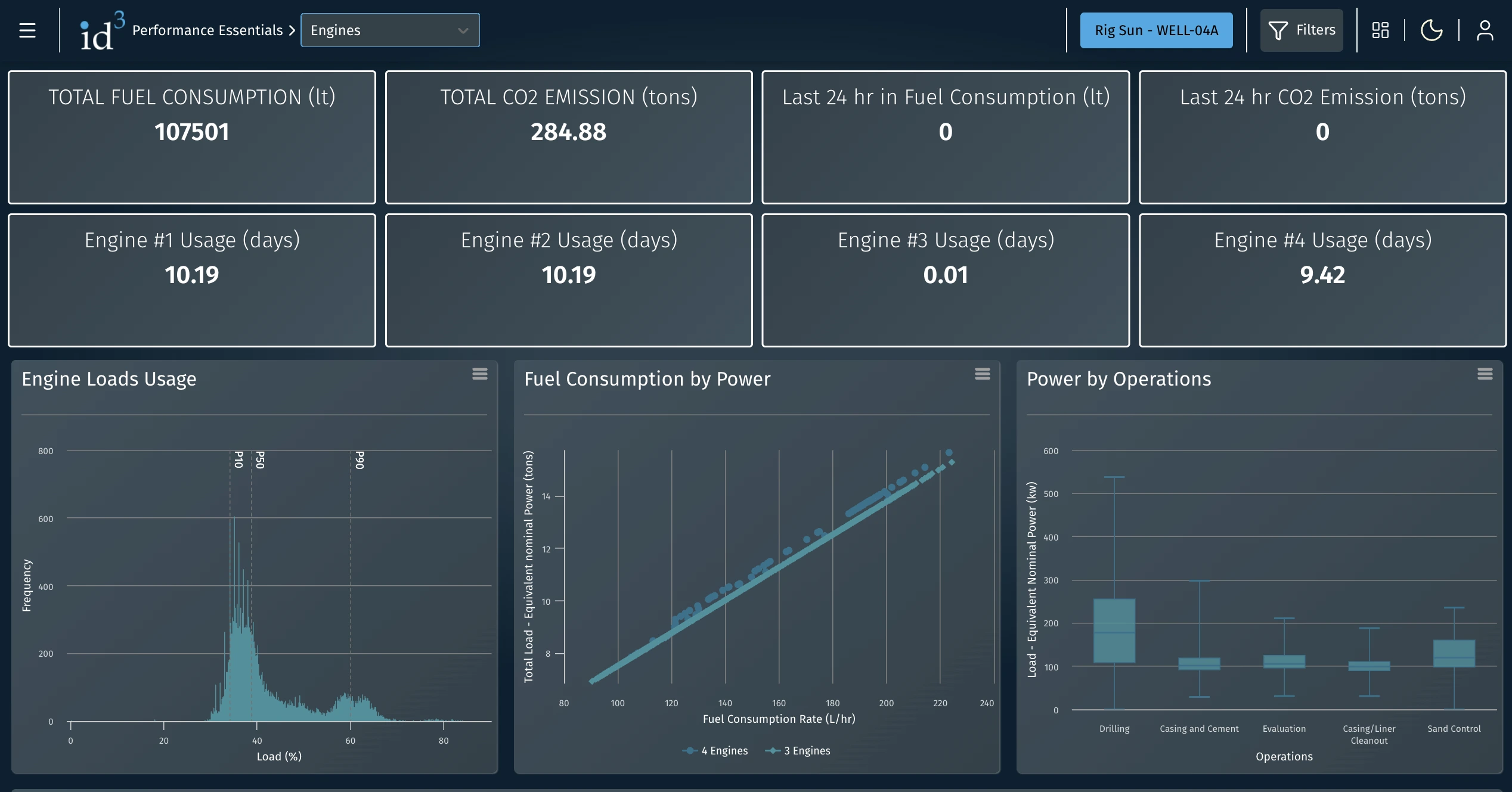Screen dimensions: 1512x792
Task: Click the funnel icon inside the Filters button
Action: tap(1278, 30)
